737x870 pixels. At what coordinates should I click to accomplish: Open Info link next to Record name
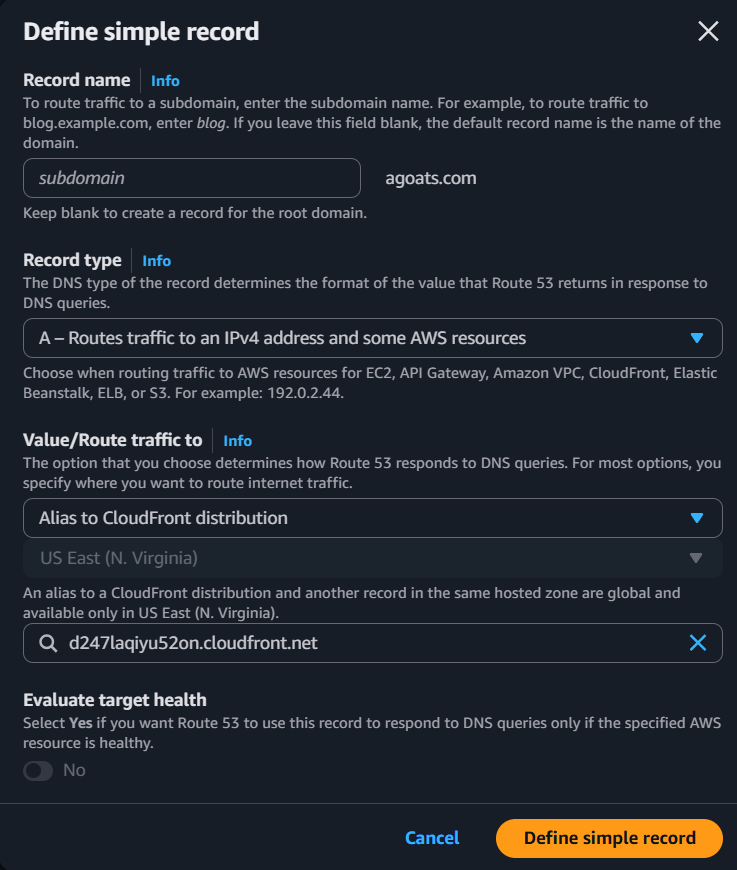(165, 80)
